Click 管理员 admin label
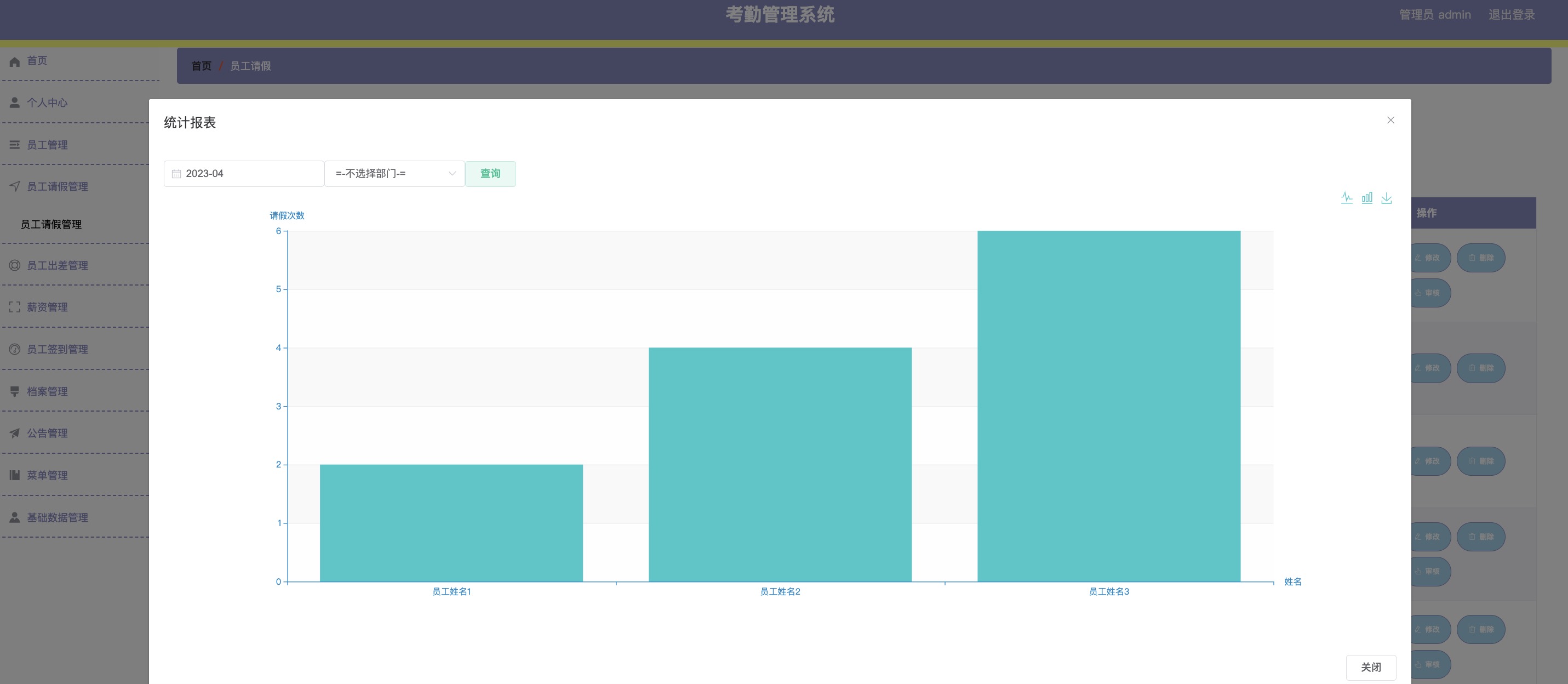This screenshot has width=1568, height=684. (x=1435, y=15)
